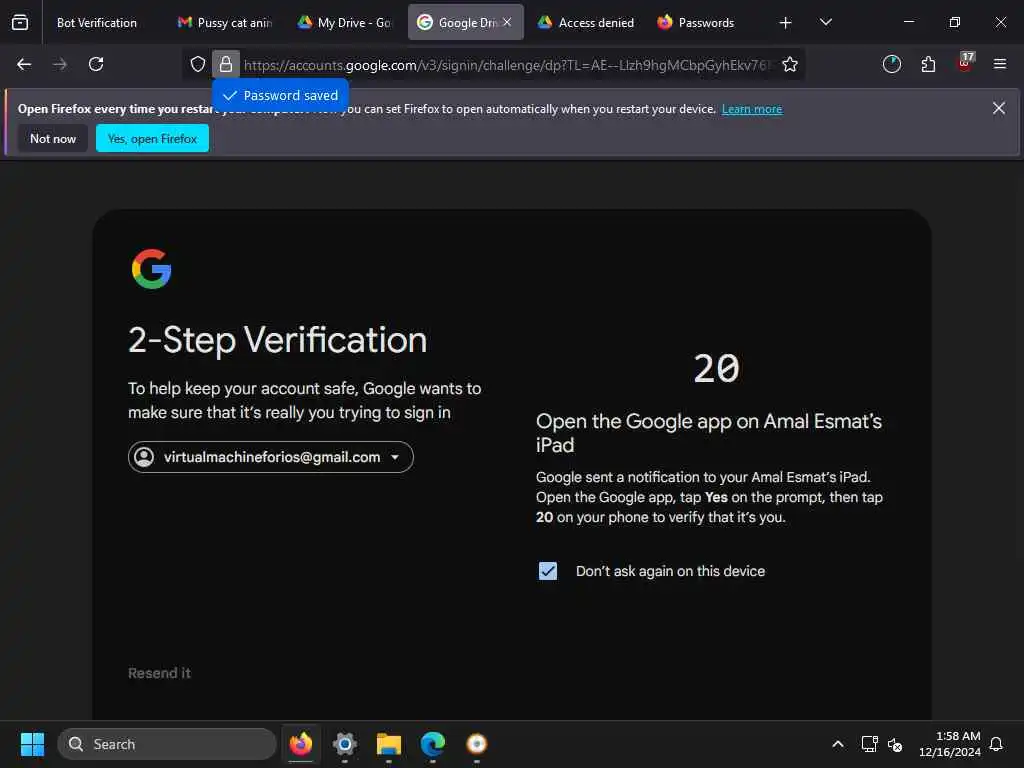The width and height of the screenshot is (1024, 768).
Task: Open the notifications bell icon
Action: 996,744
